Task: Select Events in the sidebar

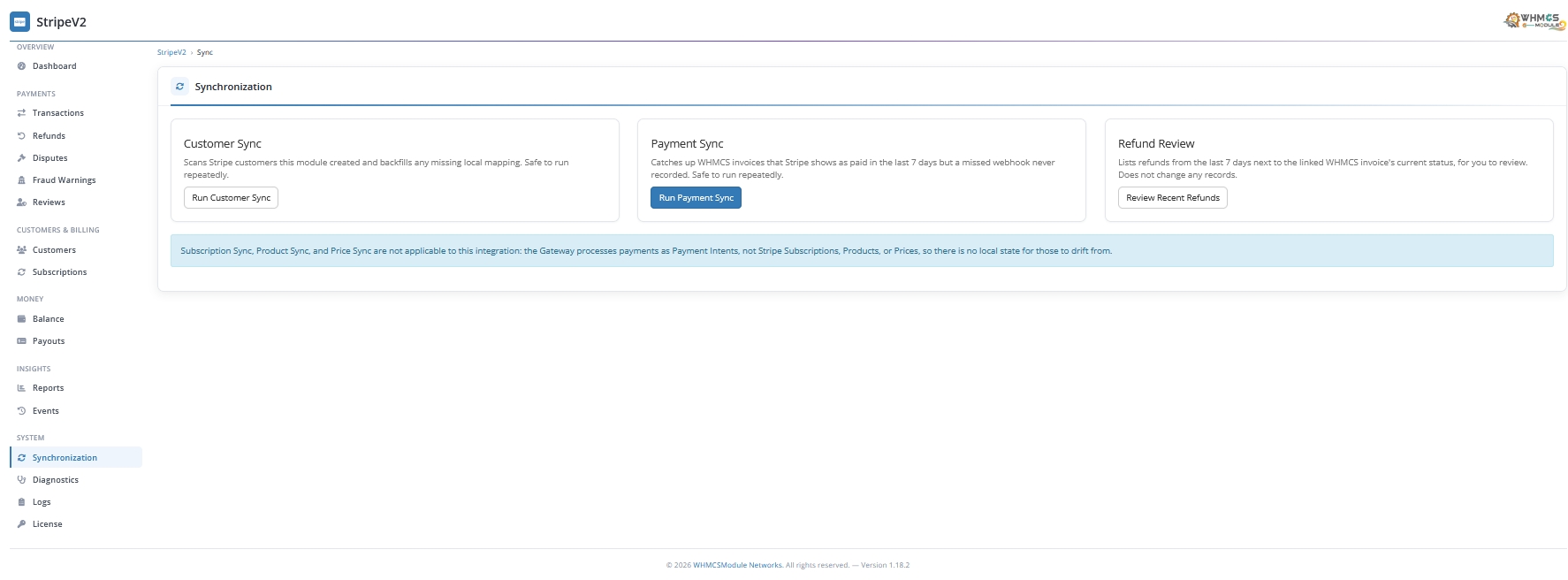Action: coord(76,411)
